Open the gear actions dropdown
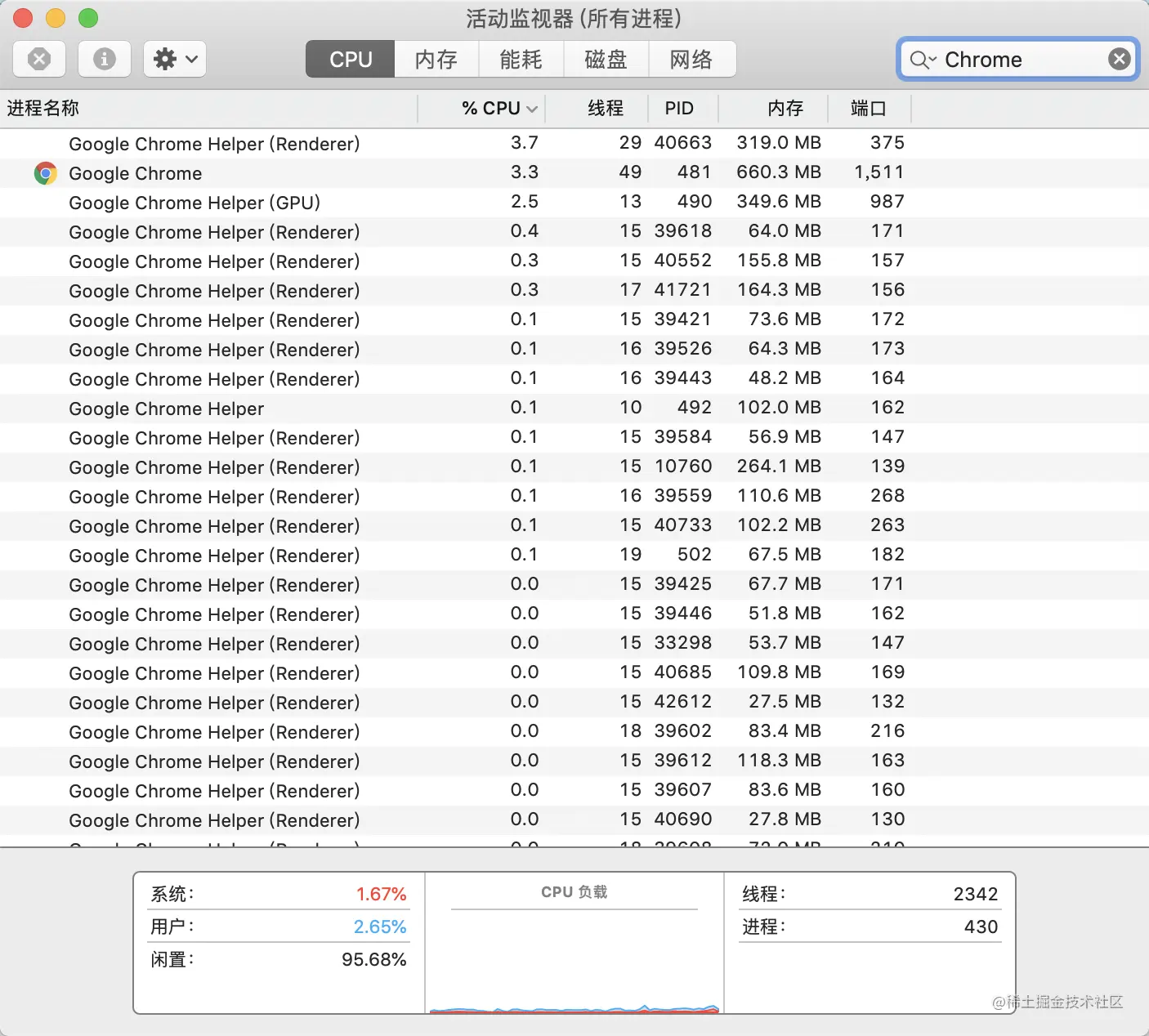Screen dimensions: 1149x1036 [x=175, y=59]
